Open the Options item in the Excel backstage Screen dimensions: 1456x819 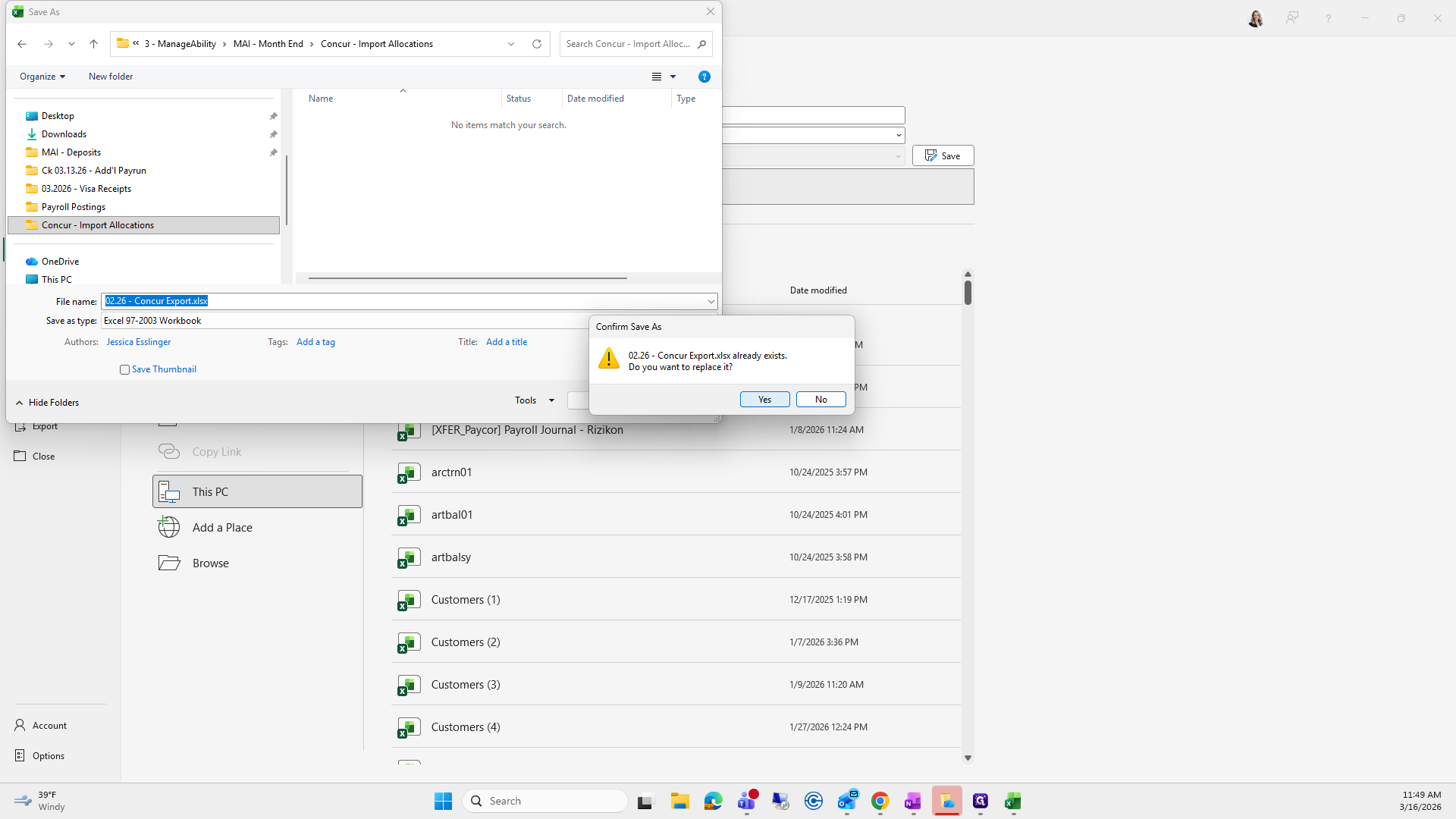point(48,756)
